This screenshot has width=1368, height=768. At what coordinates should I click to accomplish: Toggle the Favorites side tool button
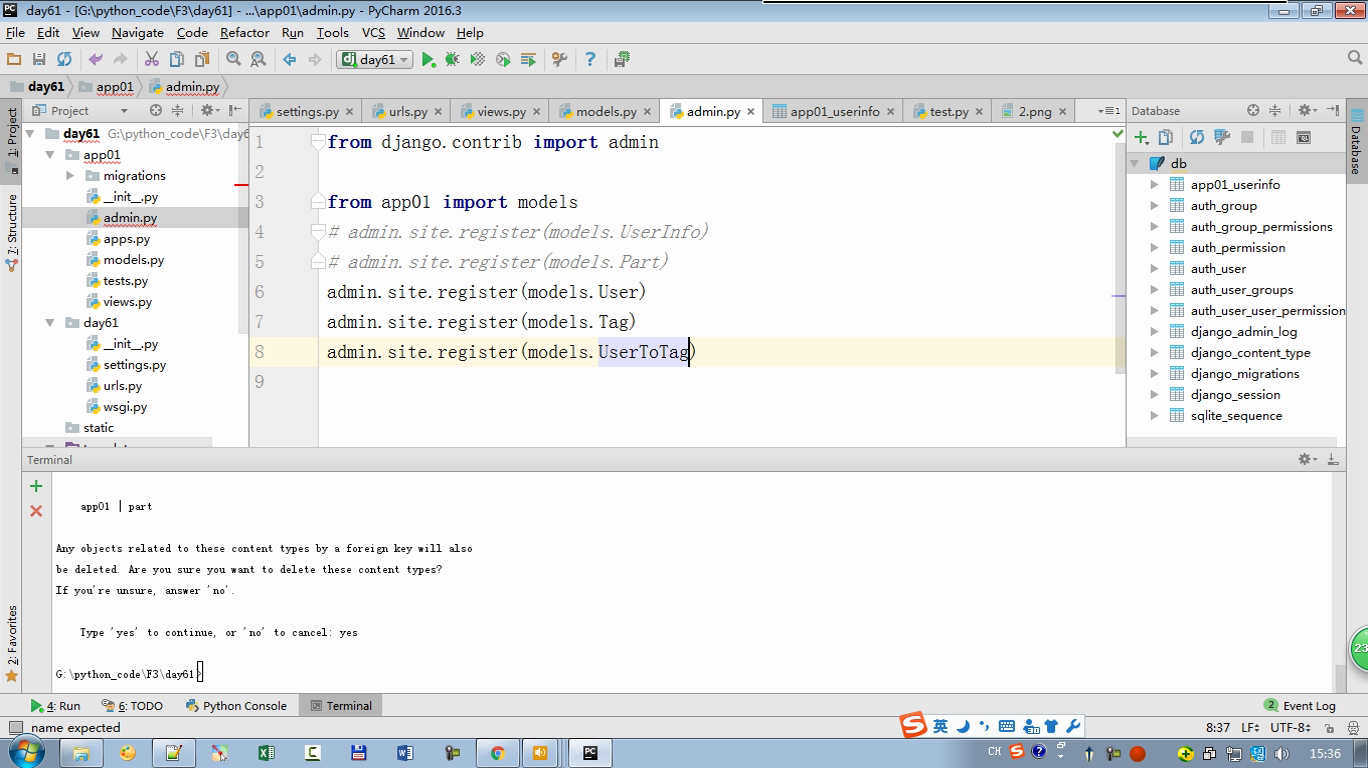point(12,642)
